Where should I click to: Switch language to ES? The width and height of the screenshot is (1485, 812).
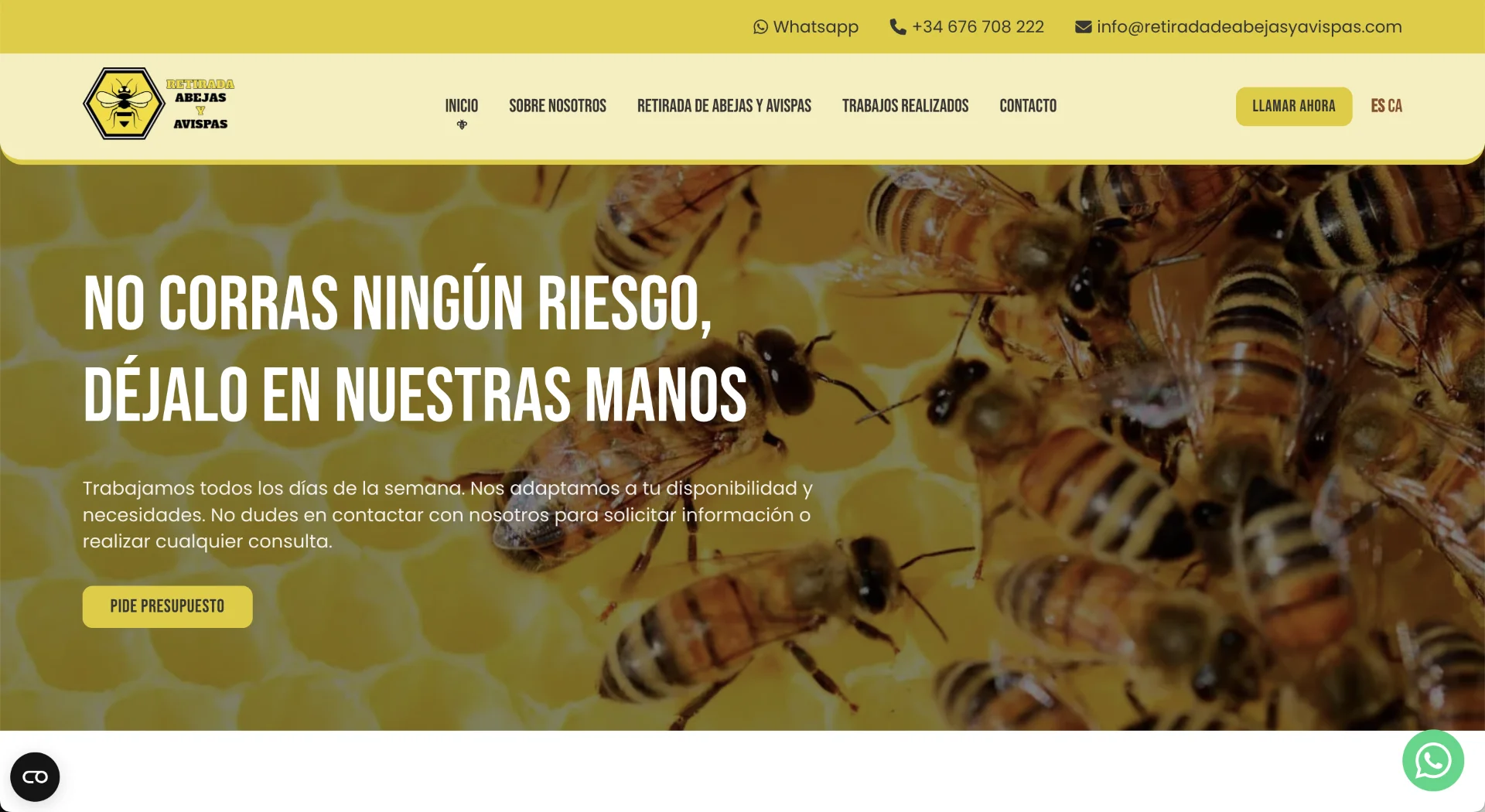1377,106
